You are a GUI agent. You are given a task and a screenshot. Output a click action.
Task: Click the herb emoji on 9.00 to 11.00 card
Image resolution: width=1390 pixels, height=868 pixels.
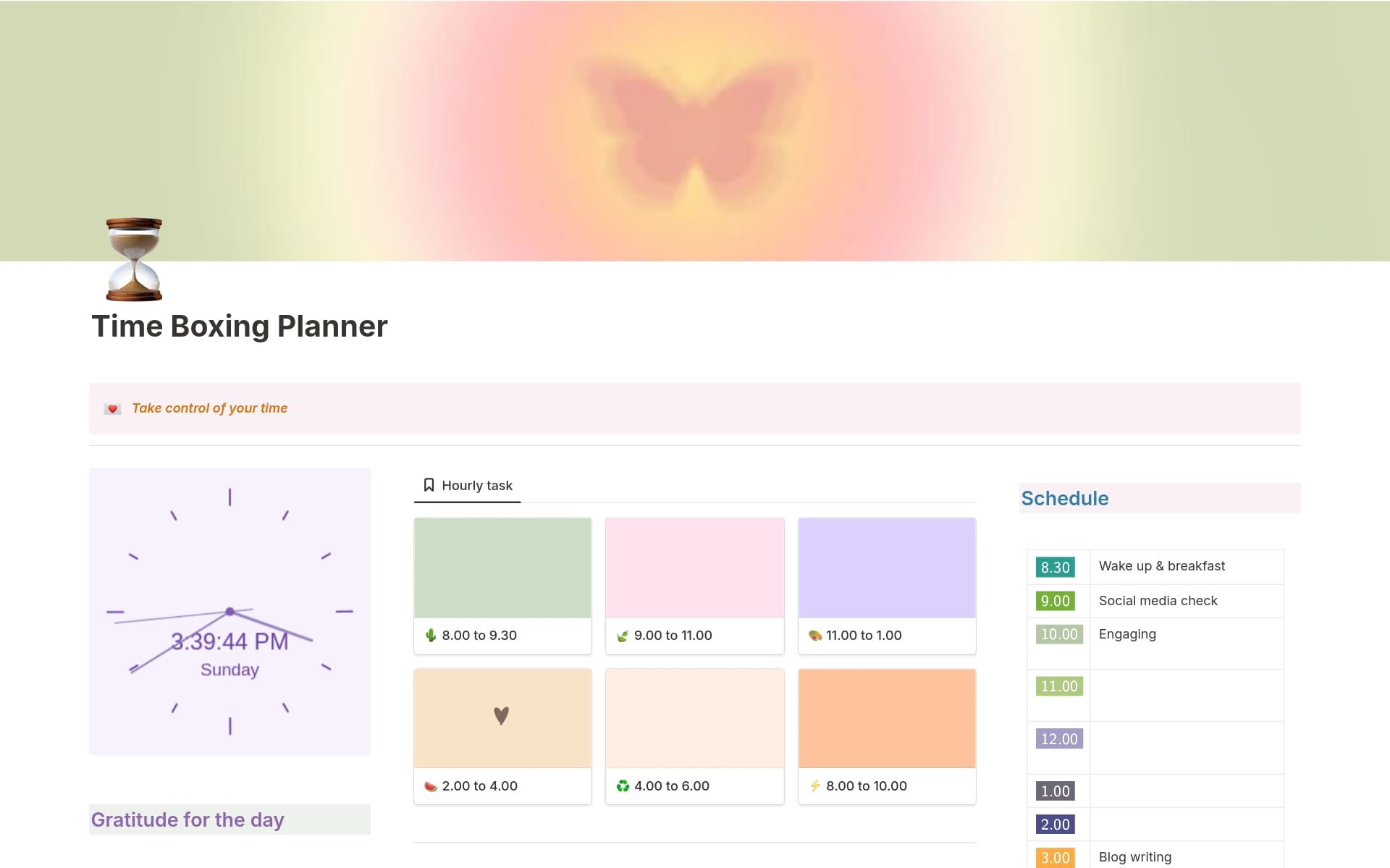622,635
